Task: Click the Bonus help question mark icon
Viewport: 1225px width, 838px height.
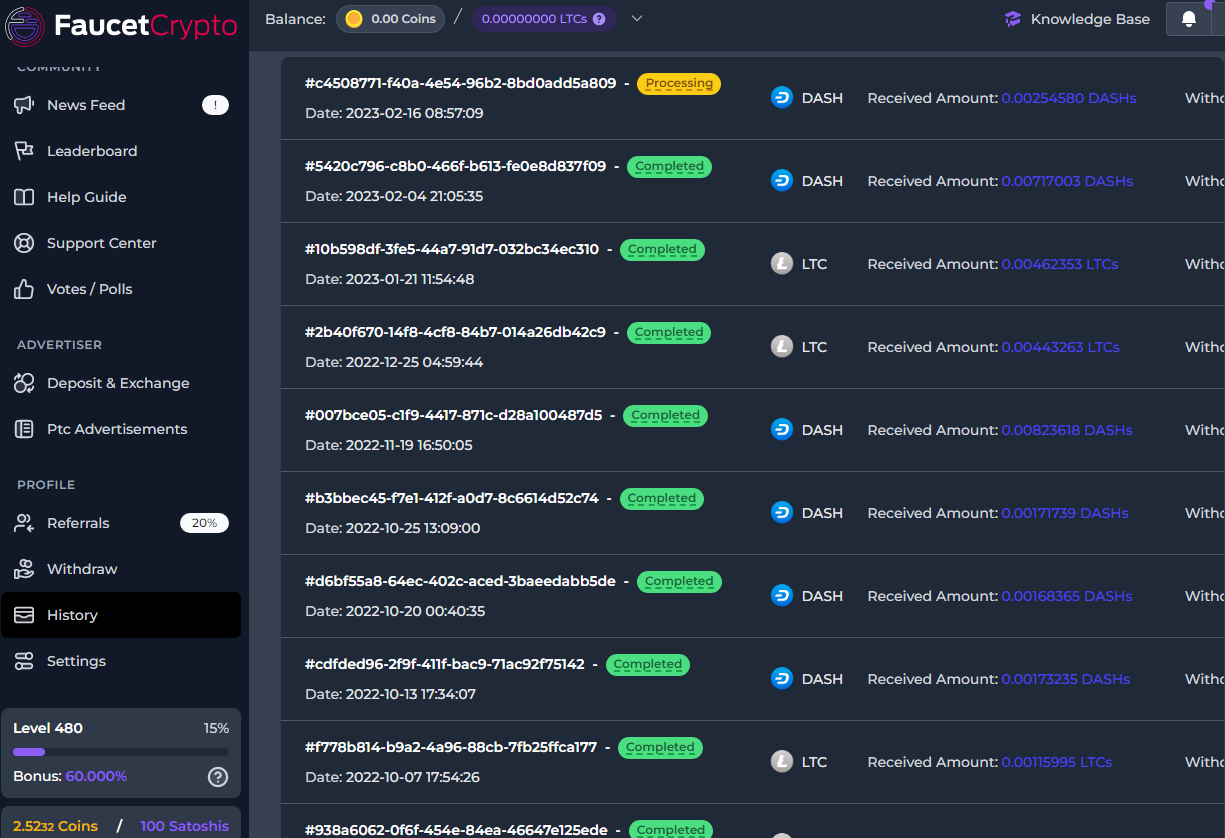Action: pyautogui.click(x=218, y=777)
